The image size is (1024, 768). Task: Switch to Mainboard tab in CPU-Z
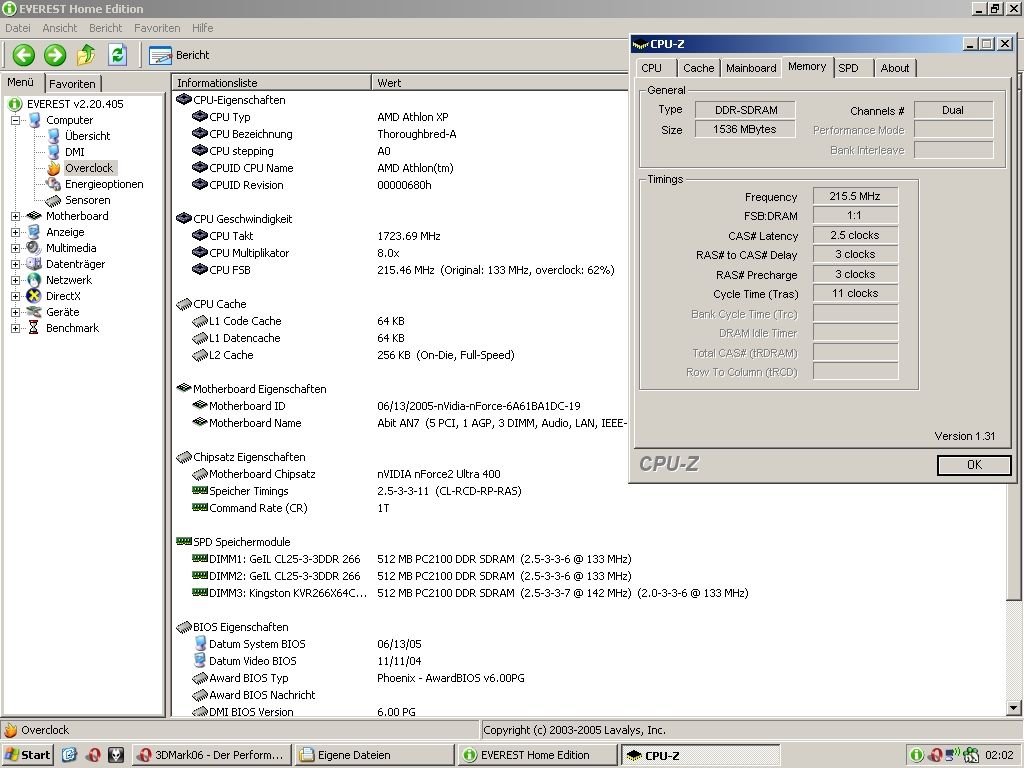(x=751, y=68)
